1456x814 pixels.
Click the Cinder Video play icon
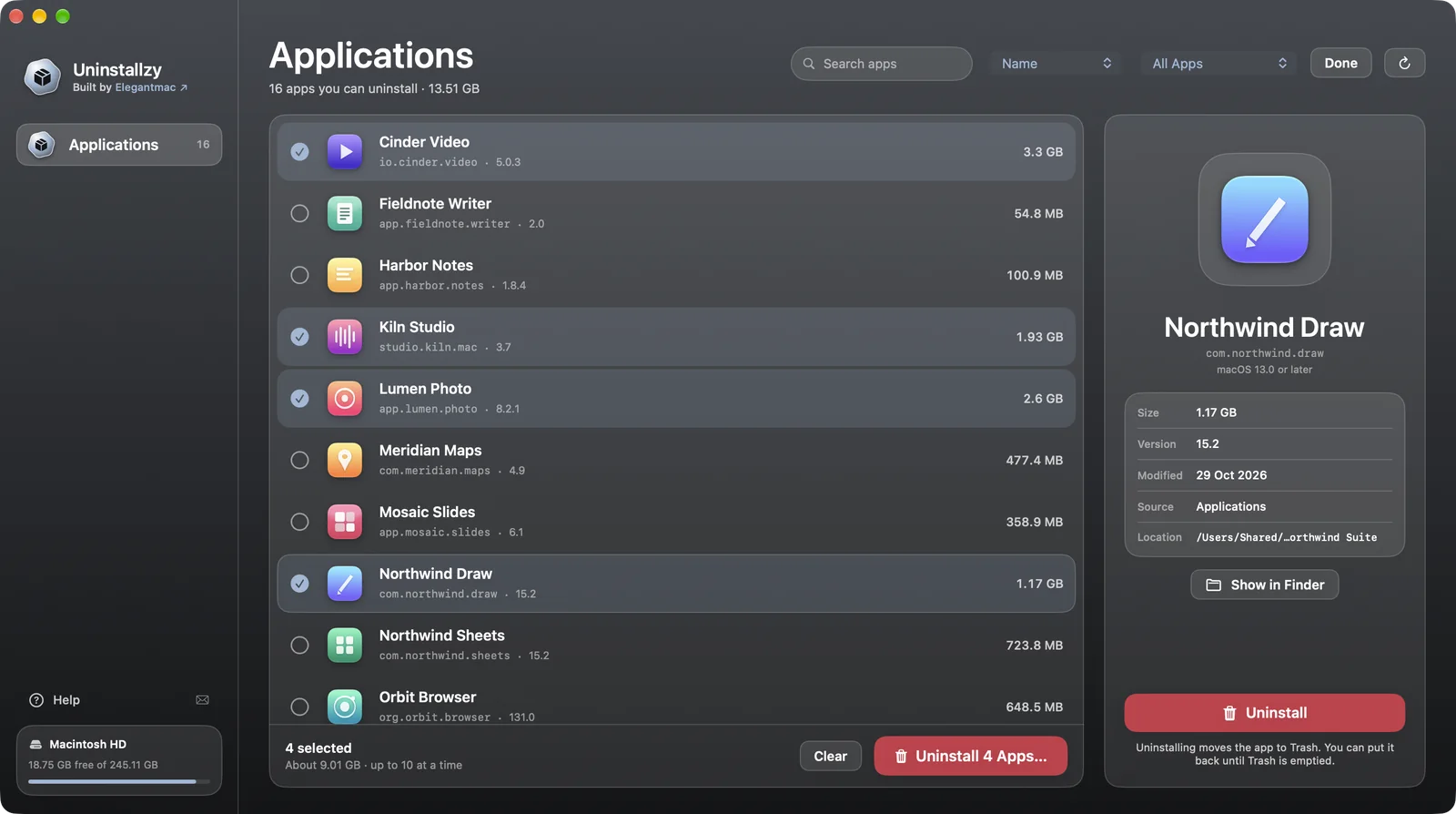pos(345,152)
